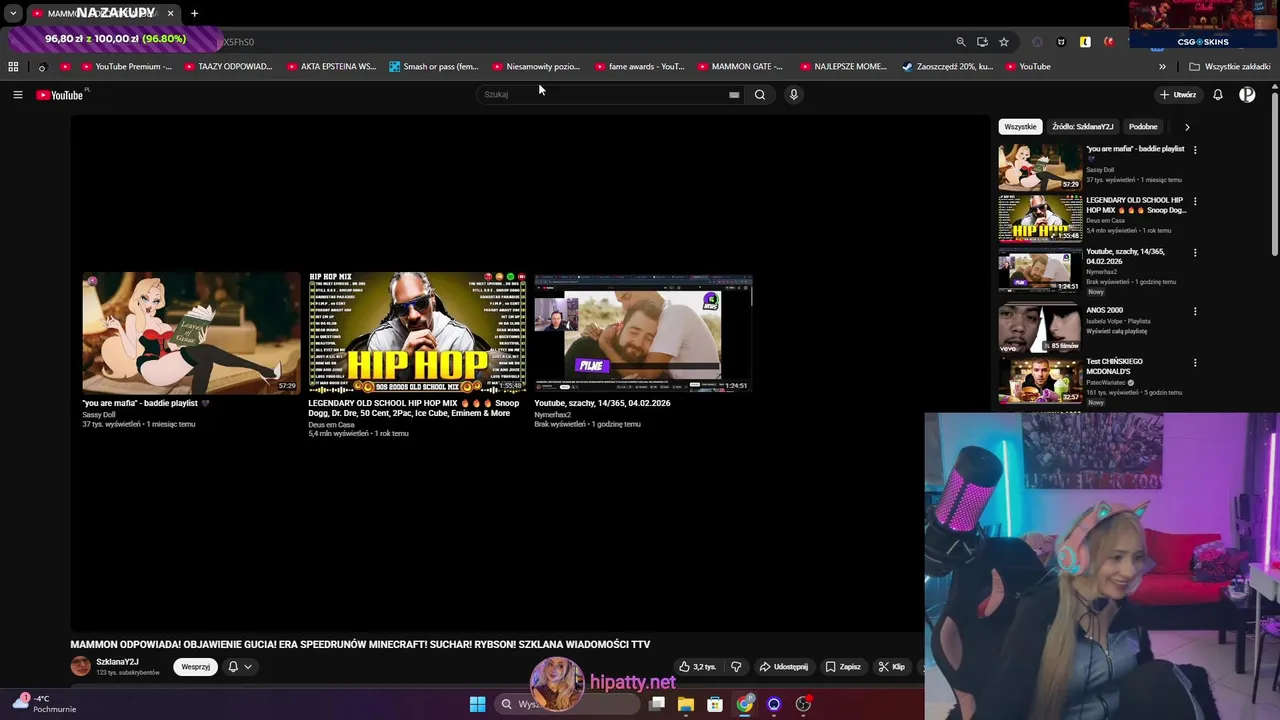This screenshot has height=720, width=1280.
Task: Open the on-screen keyboard in search box
Action: pos(734,95)
